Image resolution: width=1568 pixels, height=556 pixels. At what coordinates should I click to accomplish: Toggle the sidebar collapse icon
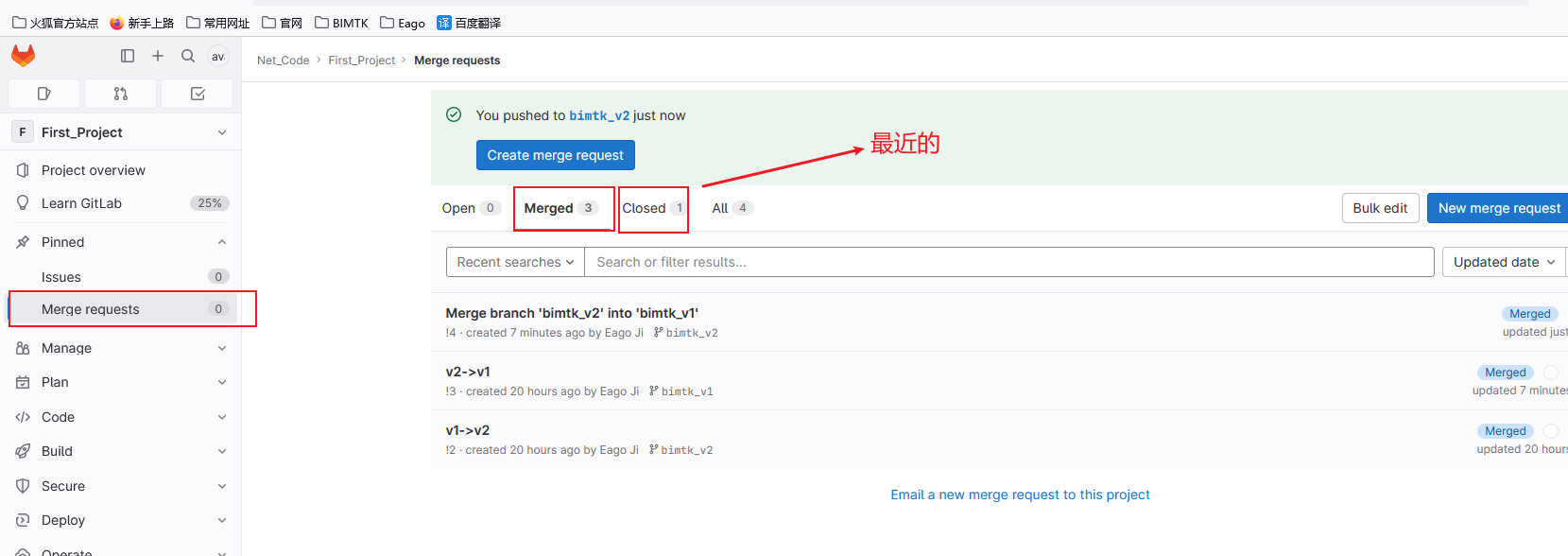[128, 56]
